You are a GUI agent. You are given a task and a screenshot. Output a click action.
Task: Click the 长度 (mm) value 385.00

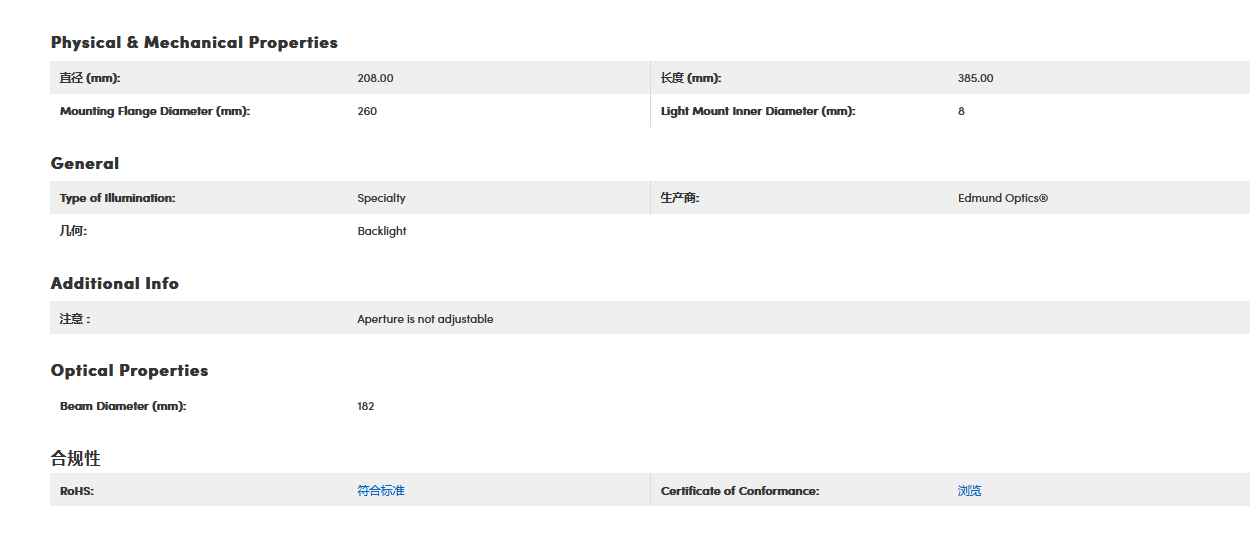pyautogui.click(x=976, y=78)
